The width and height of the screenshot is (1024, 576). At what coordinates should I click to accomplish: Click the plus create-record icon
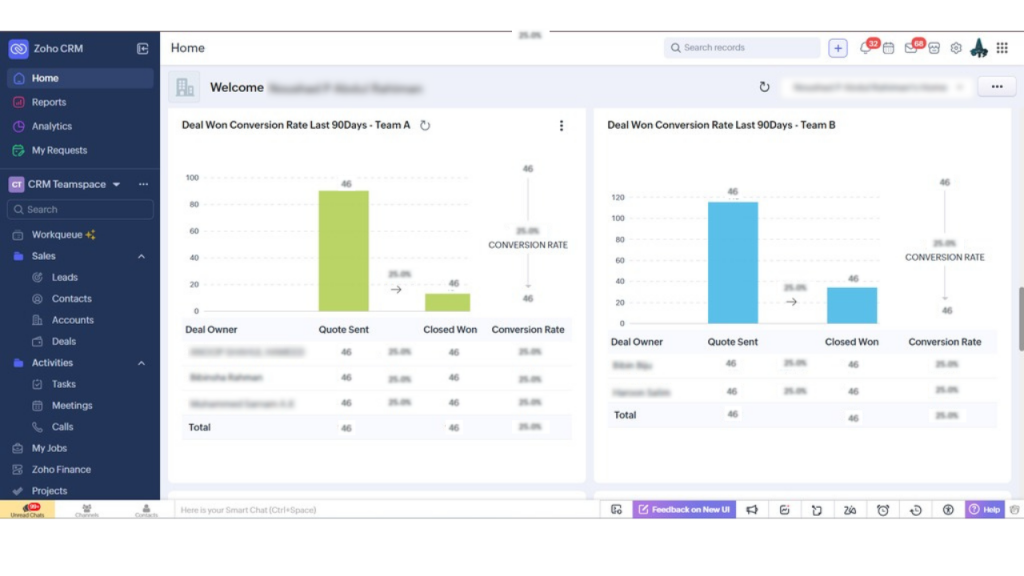(x=838, y=48)
